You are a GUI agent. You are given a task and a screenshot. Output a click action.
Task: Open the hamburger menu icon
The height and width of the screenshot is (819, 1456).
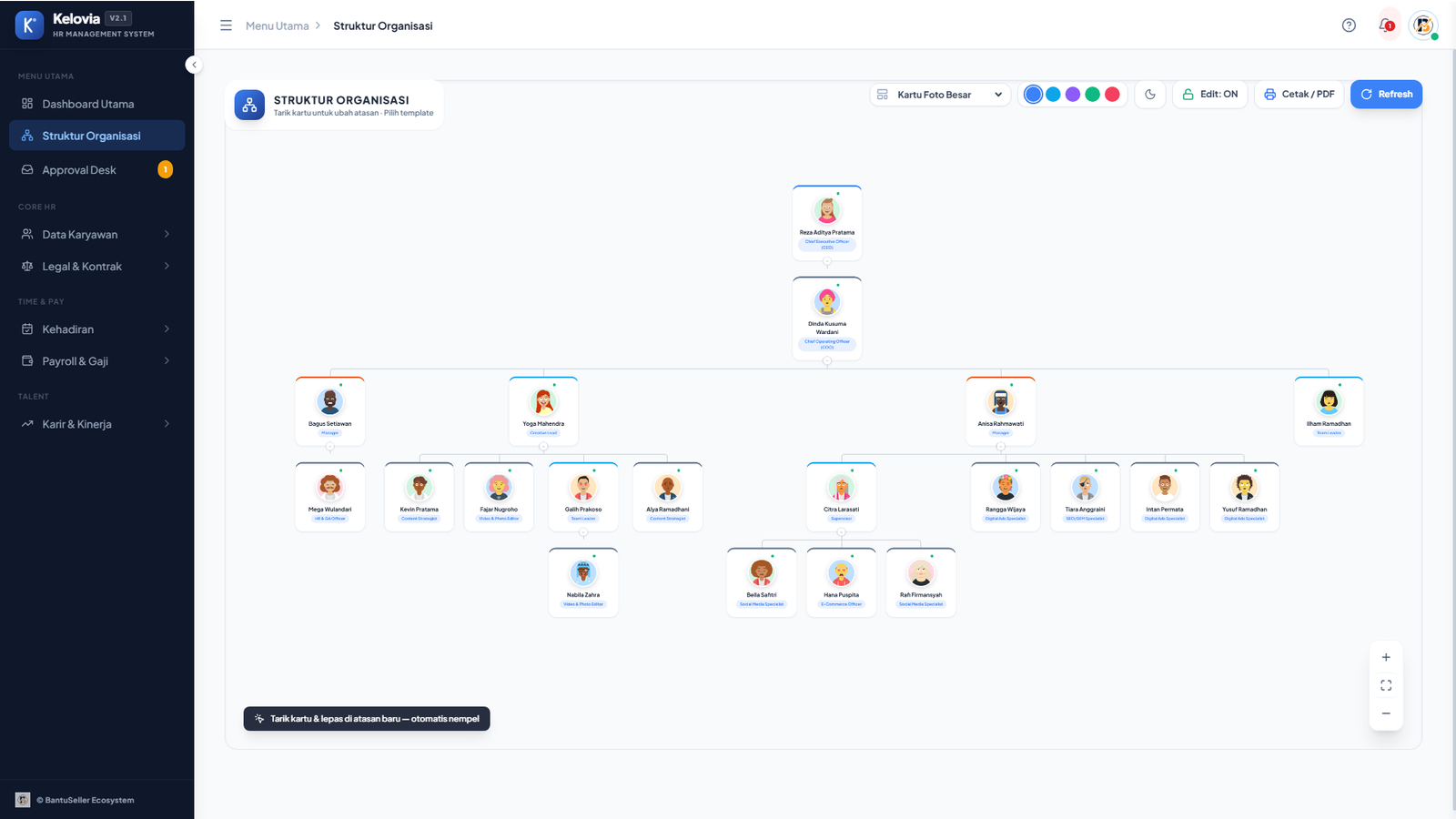226,25
